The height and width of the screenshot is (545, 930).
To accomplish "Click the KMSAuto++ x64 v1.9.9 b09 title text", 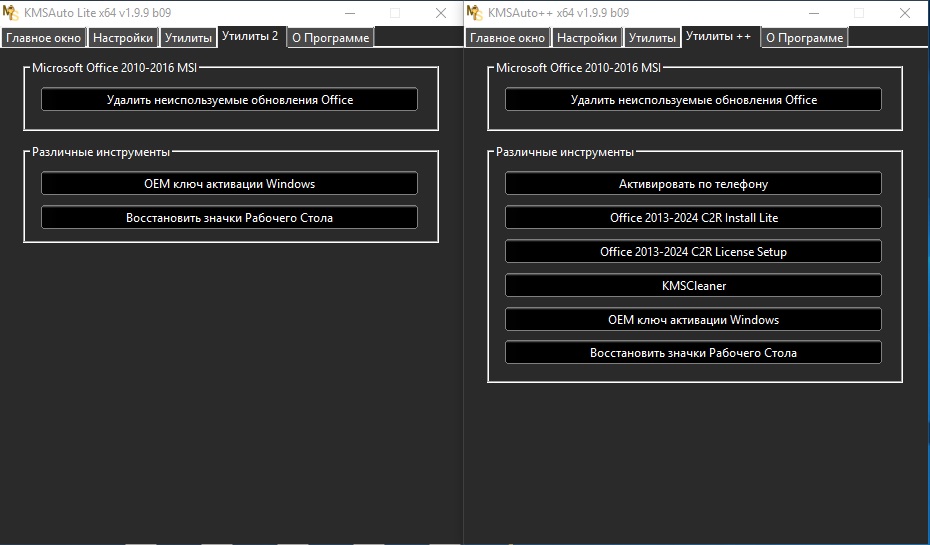I will [558, 12].
